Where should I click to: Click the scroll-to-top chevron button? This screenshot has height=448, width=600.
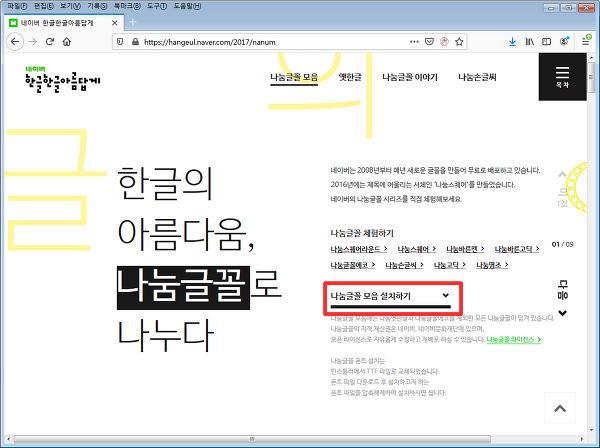click(x=560, y=408)
